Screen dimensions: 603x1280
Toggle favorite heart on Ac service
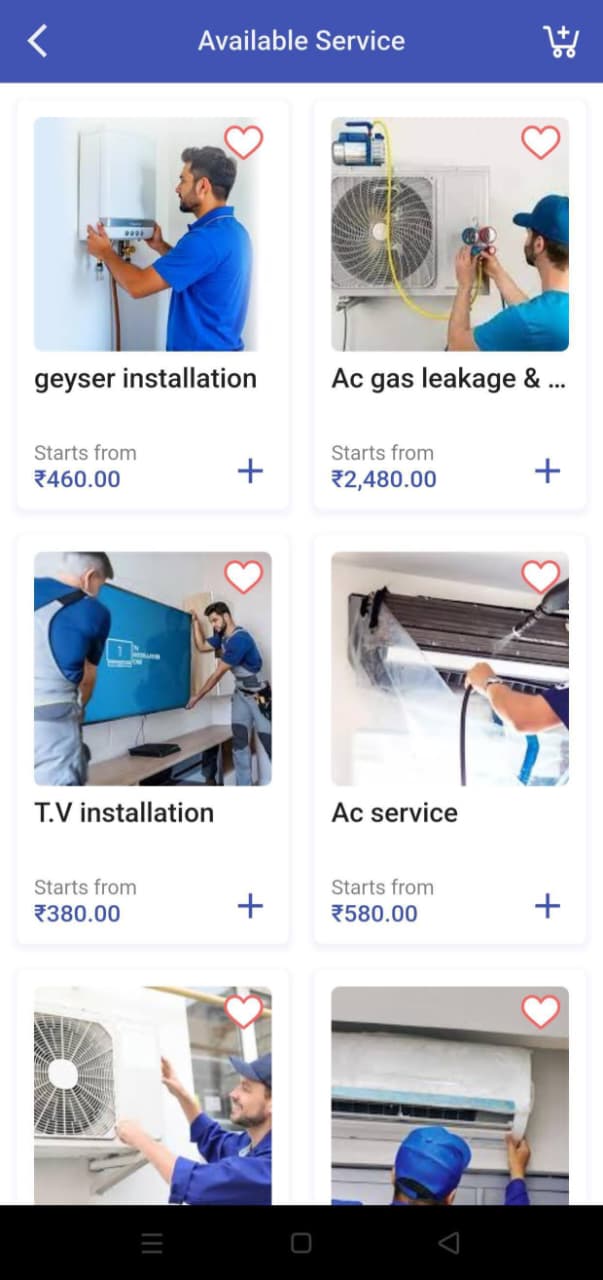(x=541, y=577)
